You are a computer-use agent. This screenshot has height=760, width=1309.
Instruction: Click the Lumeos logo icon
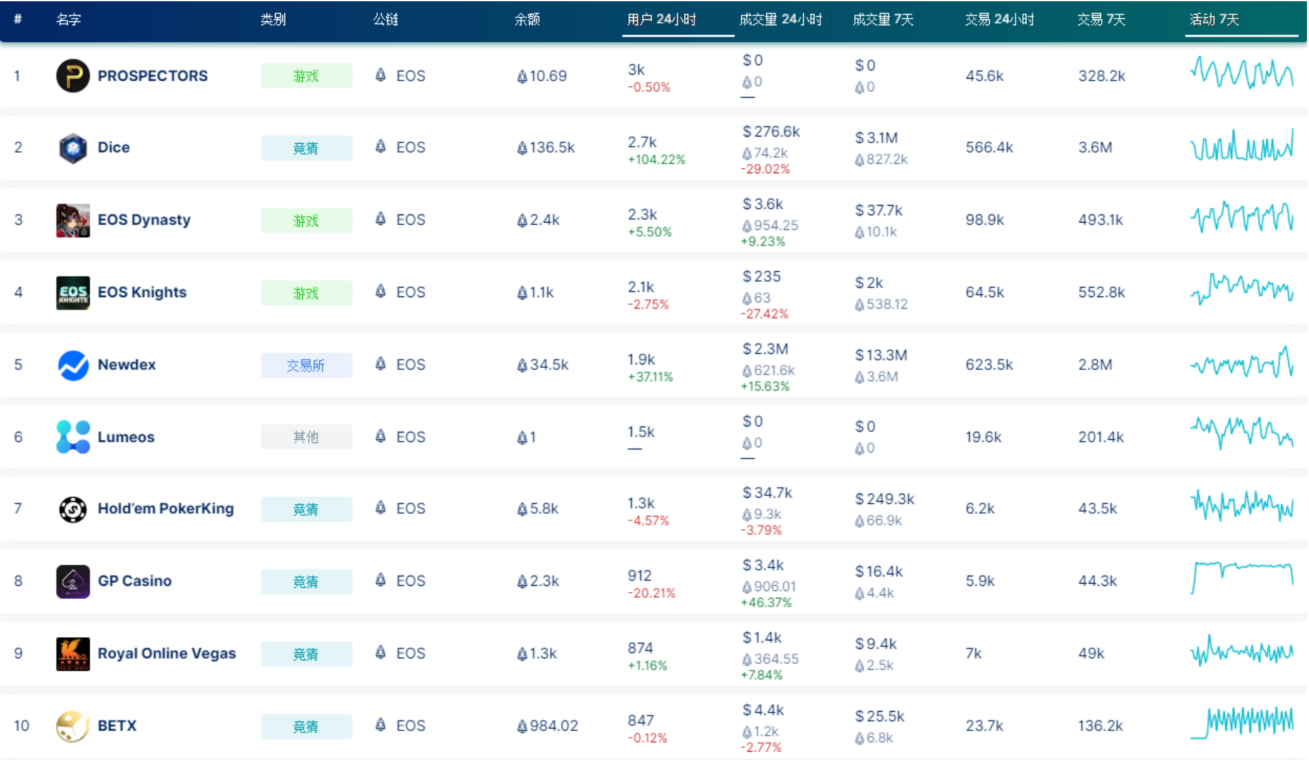coord(73,437)
